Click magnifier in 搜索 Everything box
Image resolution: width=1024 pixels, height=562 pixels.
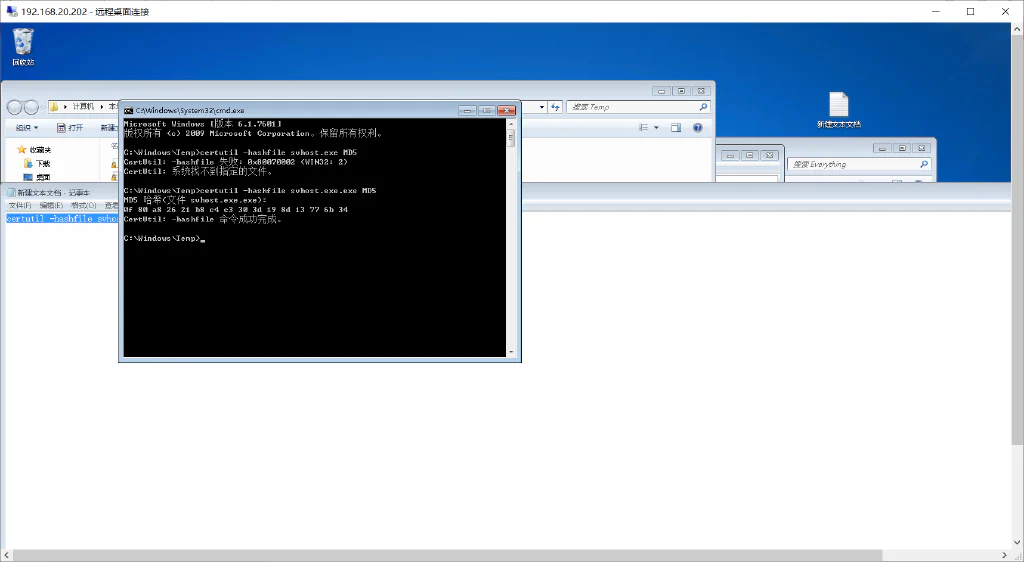pos(924,164)
